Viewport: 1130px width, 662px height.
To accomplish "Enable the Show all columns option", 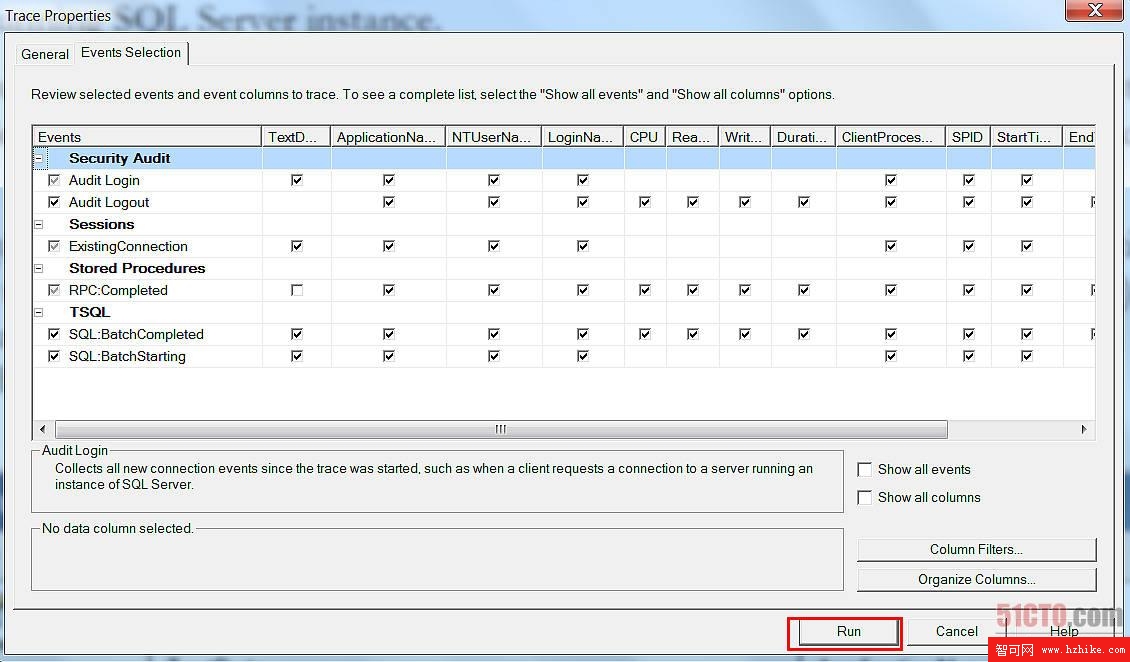I will coord(865,498).
